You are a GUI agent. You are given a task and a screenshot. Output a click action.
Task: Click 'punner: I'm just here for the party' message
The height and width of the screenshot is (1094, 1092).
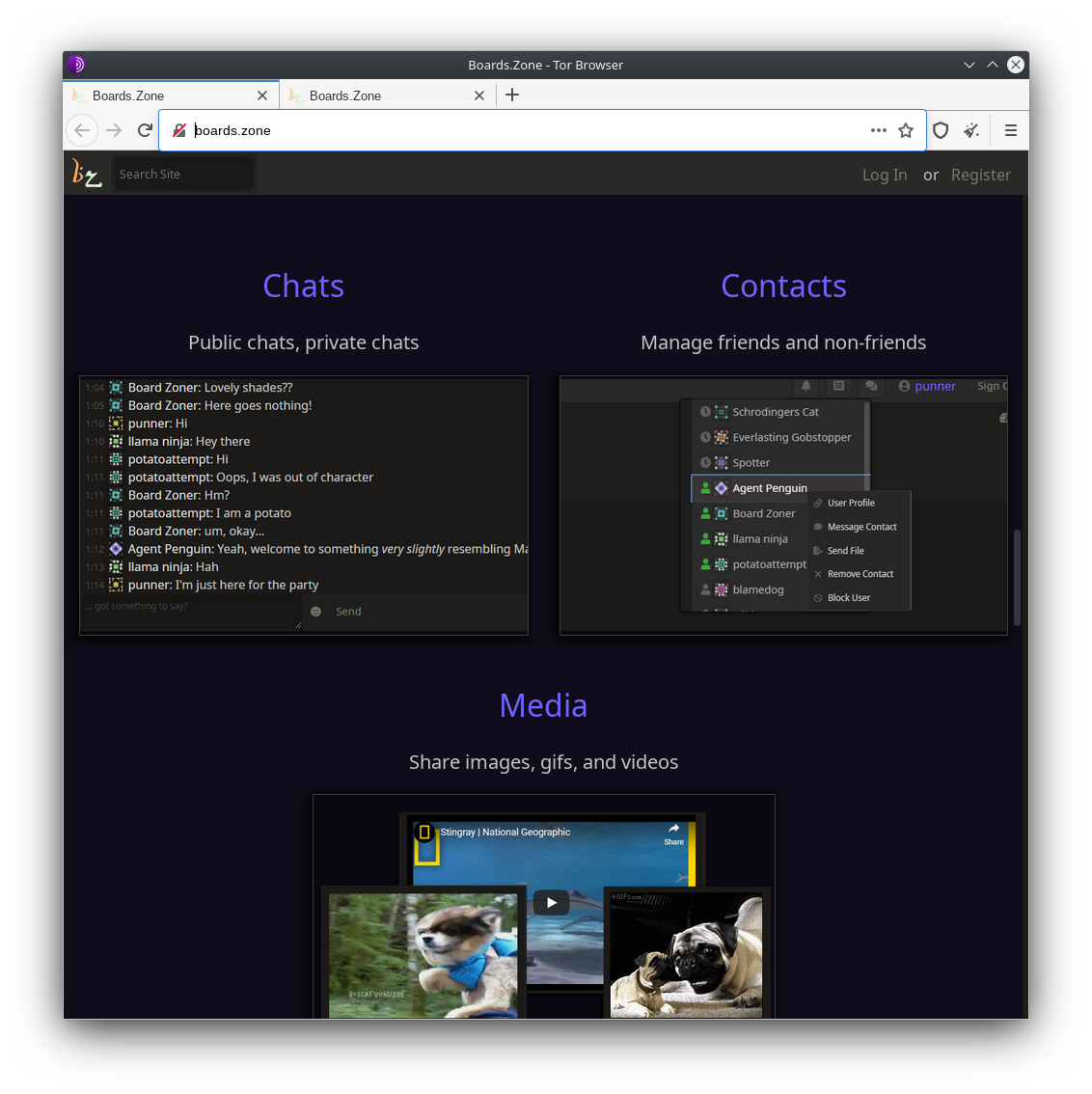[223, 585]
